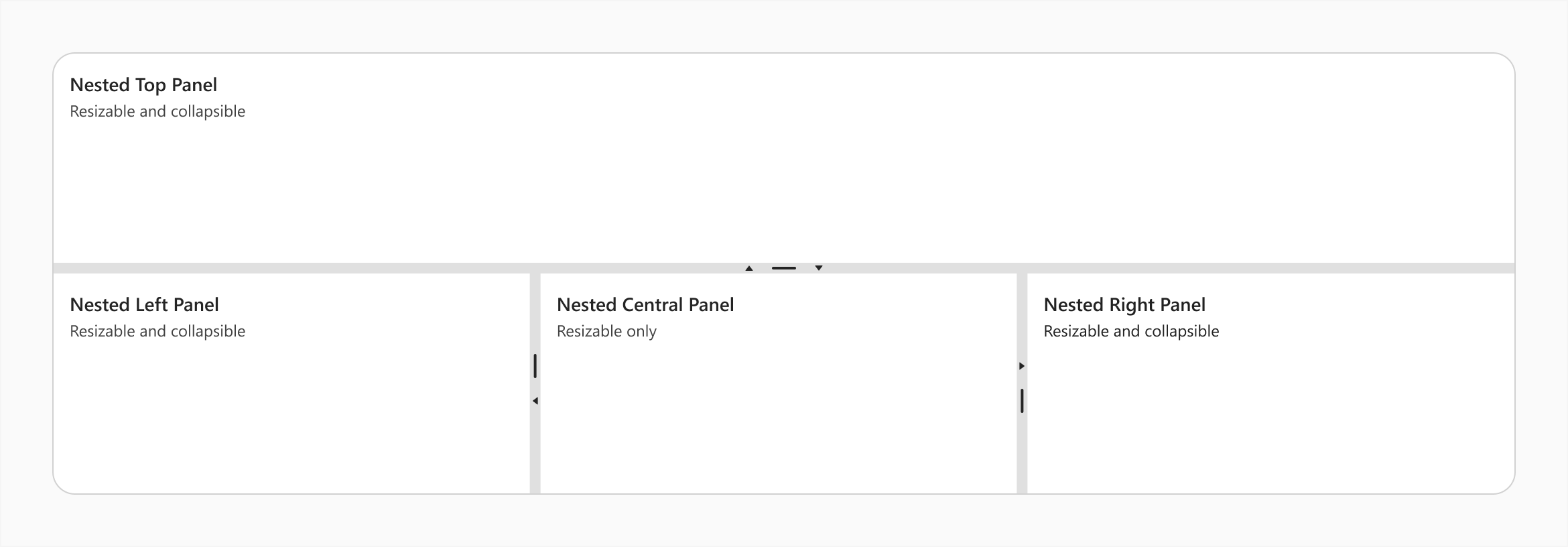
Task: Collapse the top panel with the up arrow
Action: pyautogui.click(x=749, y=268)
